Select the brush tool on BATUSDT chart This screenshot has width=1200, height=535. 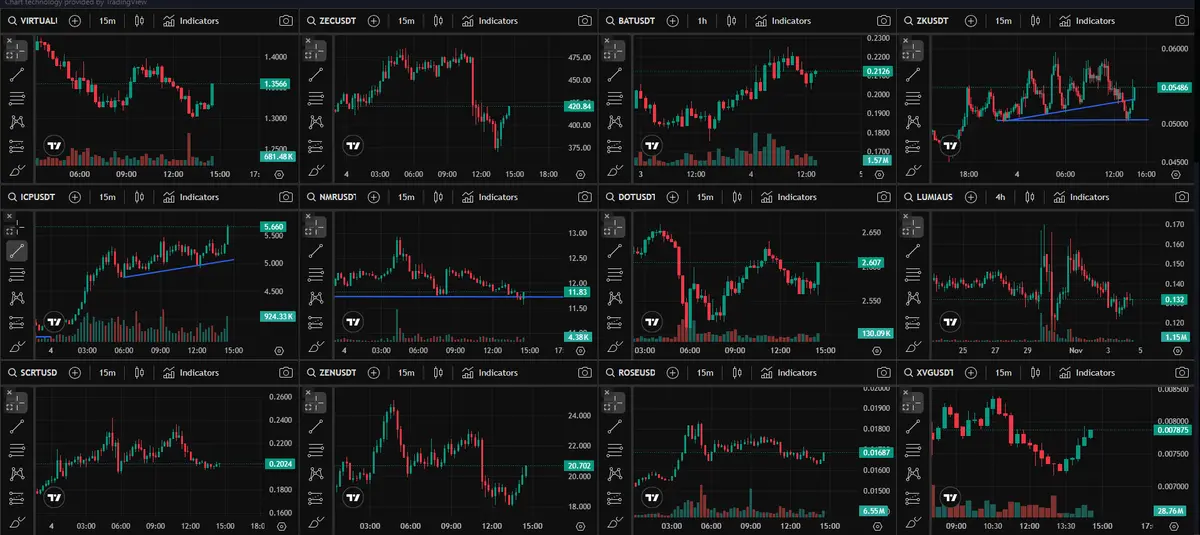pos(615,170)
